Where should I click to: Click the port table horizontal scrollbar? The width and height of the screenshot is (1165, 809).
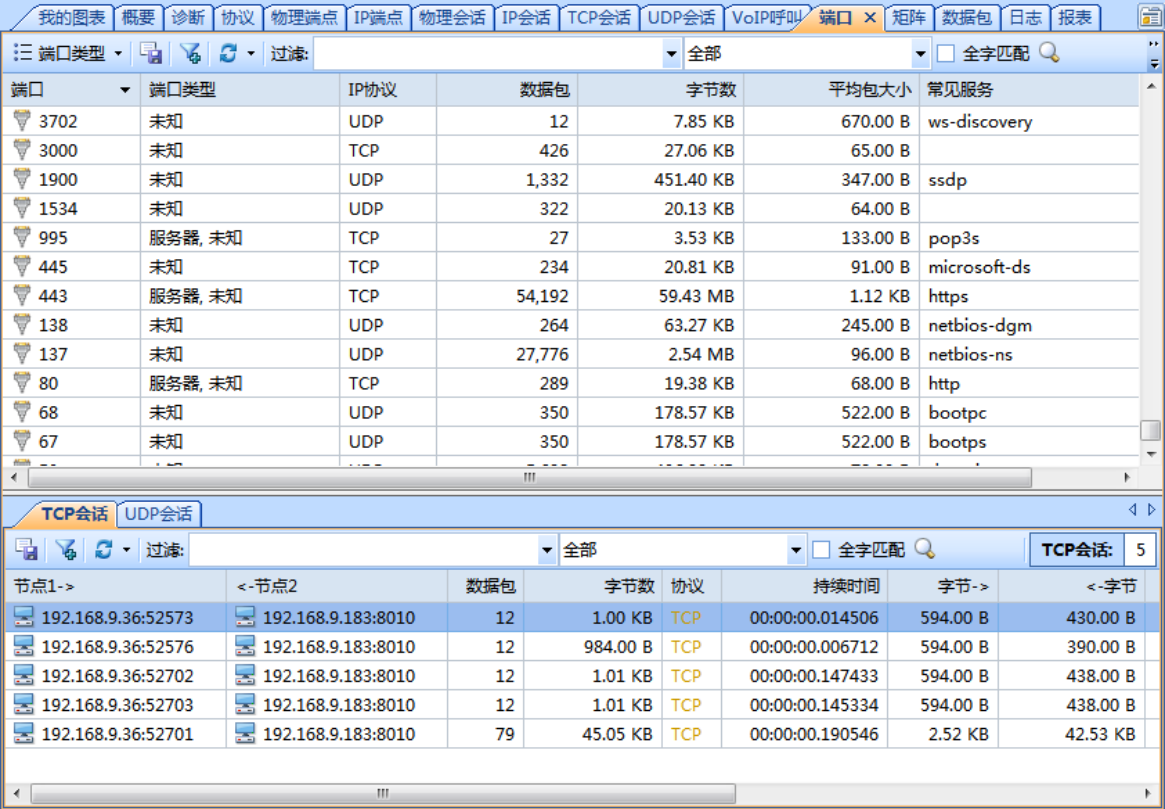click(528, 478)
